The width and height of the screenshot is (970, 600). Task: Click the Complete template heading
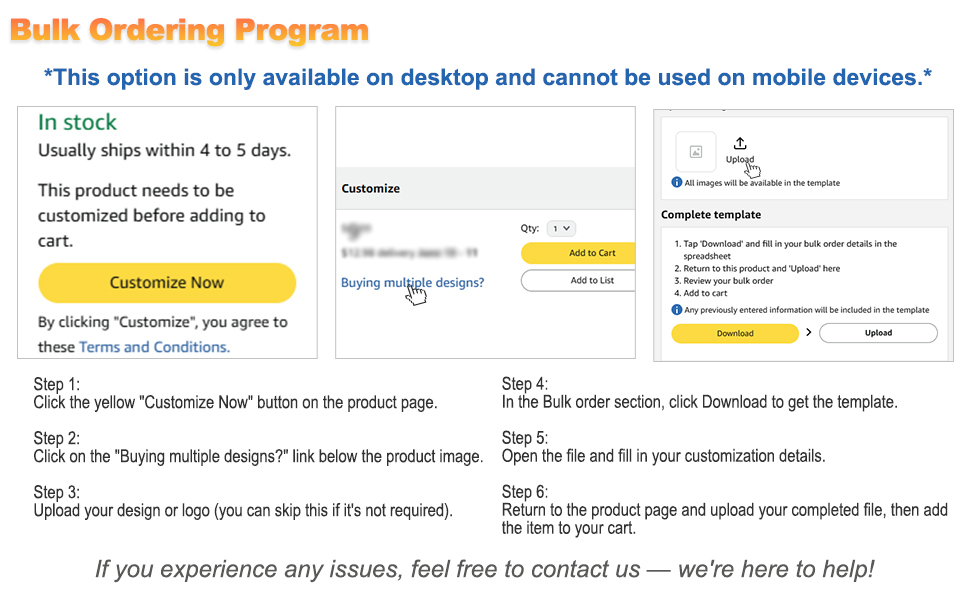tap(711, 215)
